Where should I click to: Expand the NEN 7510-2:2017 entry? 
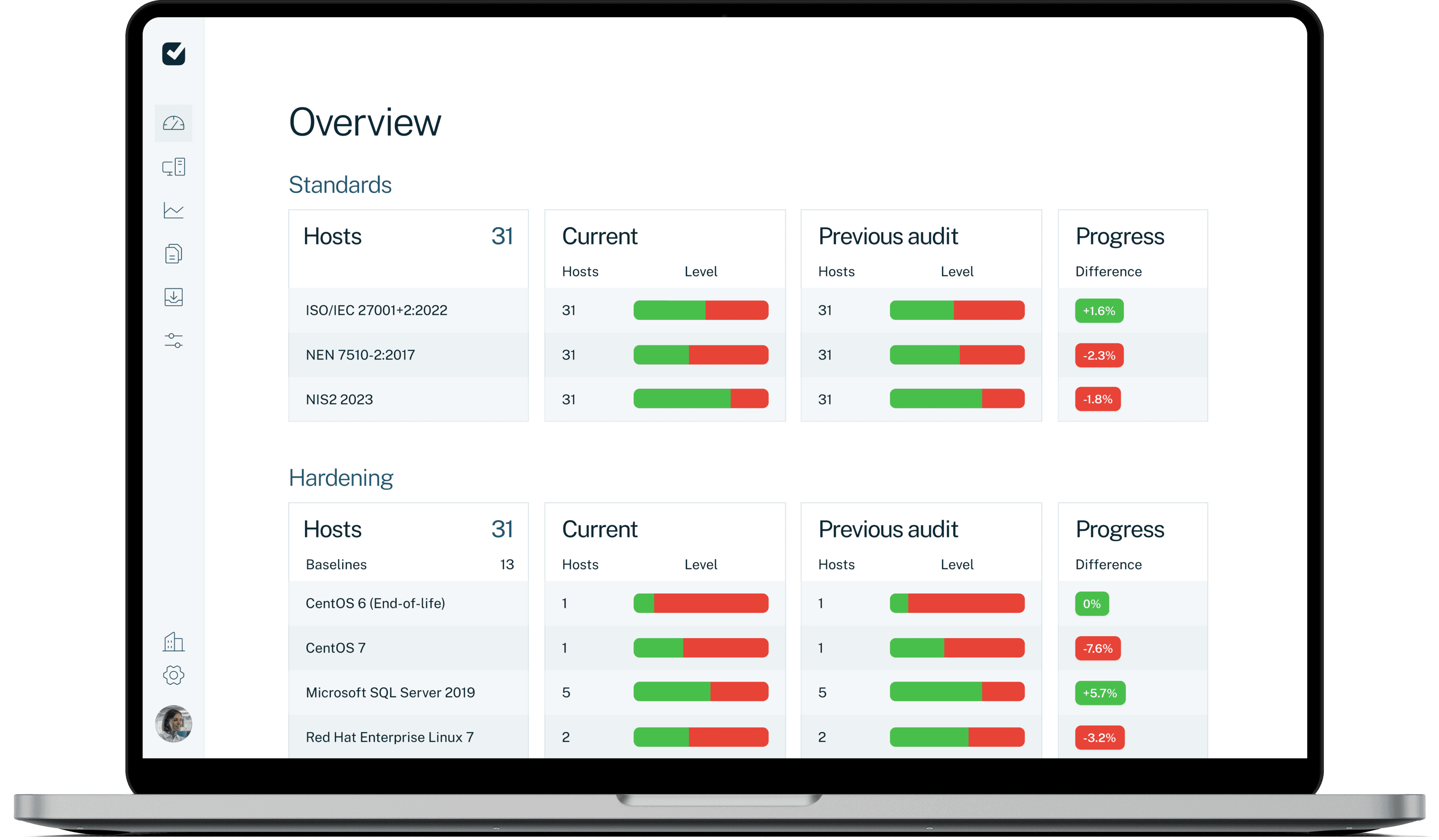[x=360, y=355]
